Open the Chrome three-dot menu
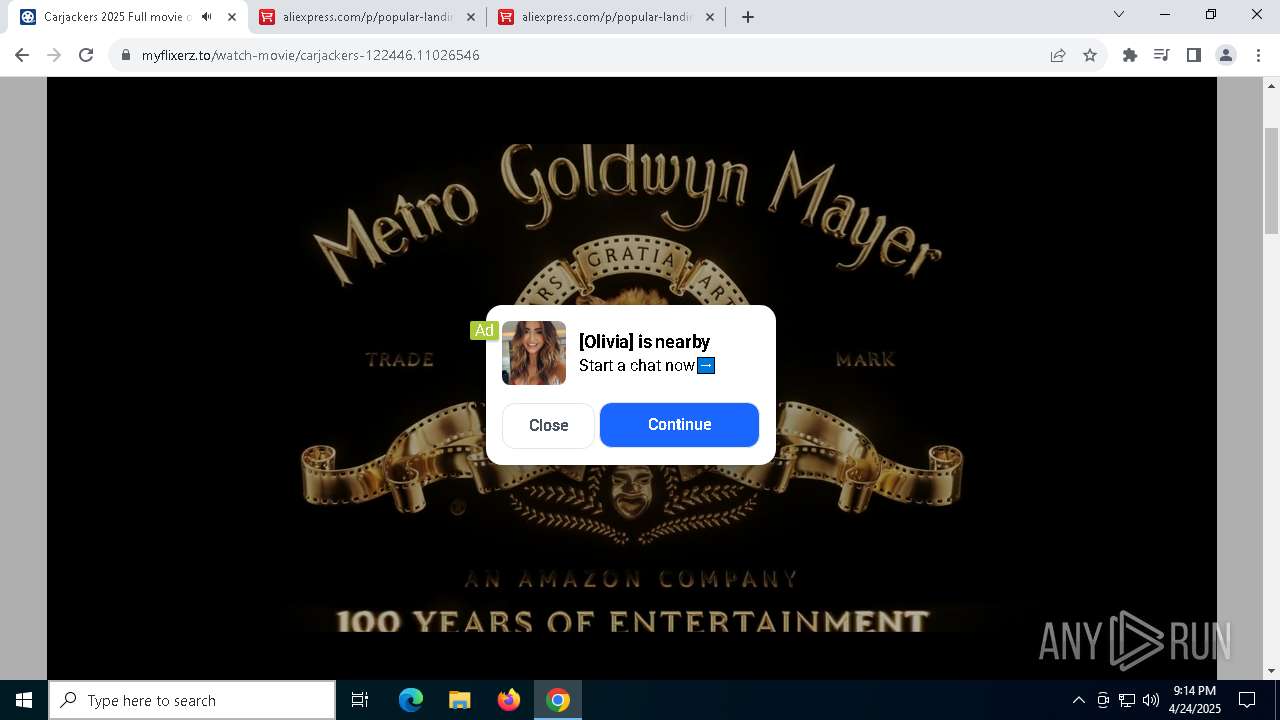Viewport: 1280px width, 720px height. pos(1257,55)
